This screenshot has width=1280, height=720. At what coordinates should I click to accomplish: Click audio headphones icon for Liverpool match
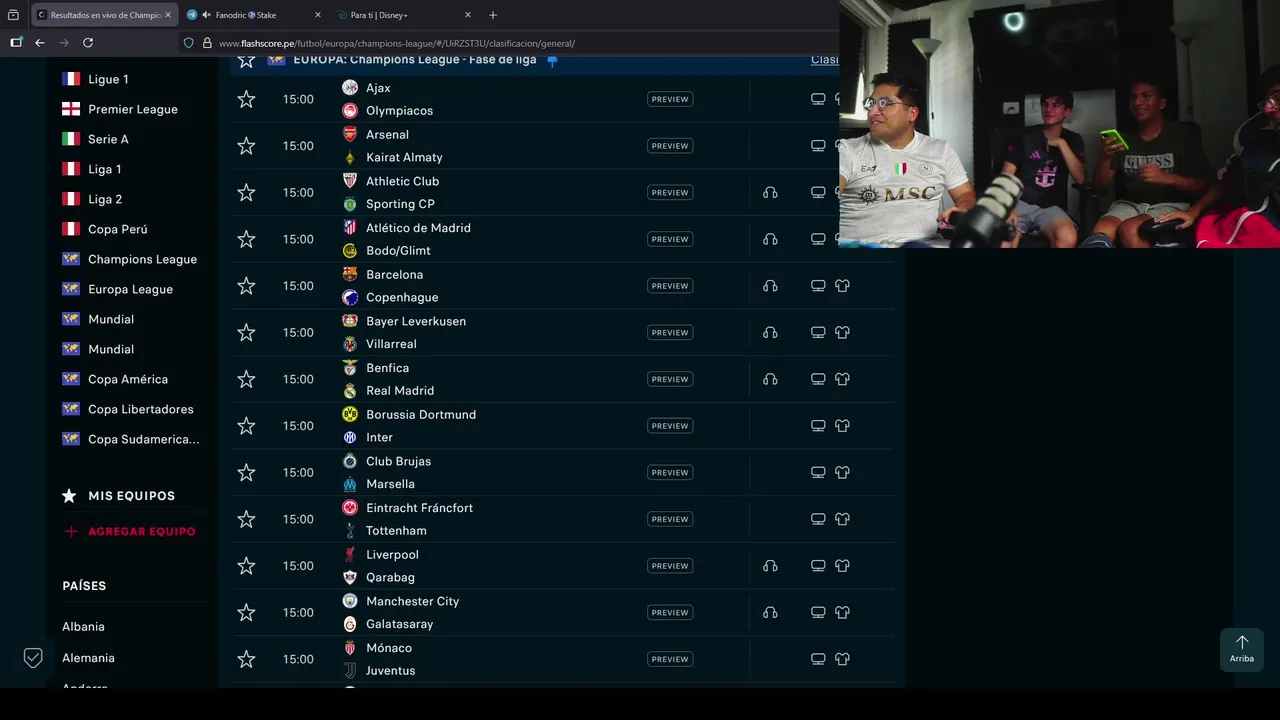(x=770, y=566)
